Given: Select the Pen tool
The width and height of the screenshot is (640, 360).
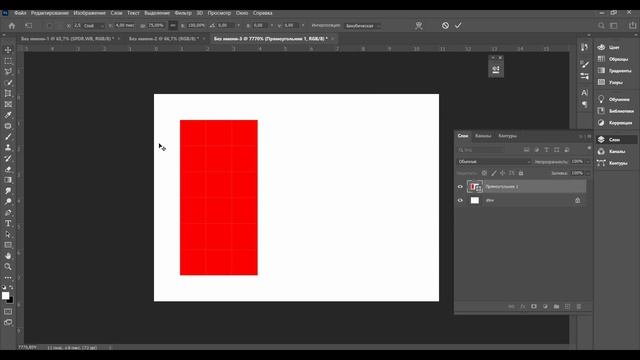Looking at the screenshot, I should [8, 213].
